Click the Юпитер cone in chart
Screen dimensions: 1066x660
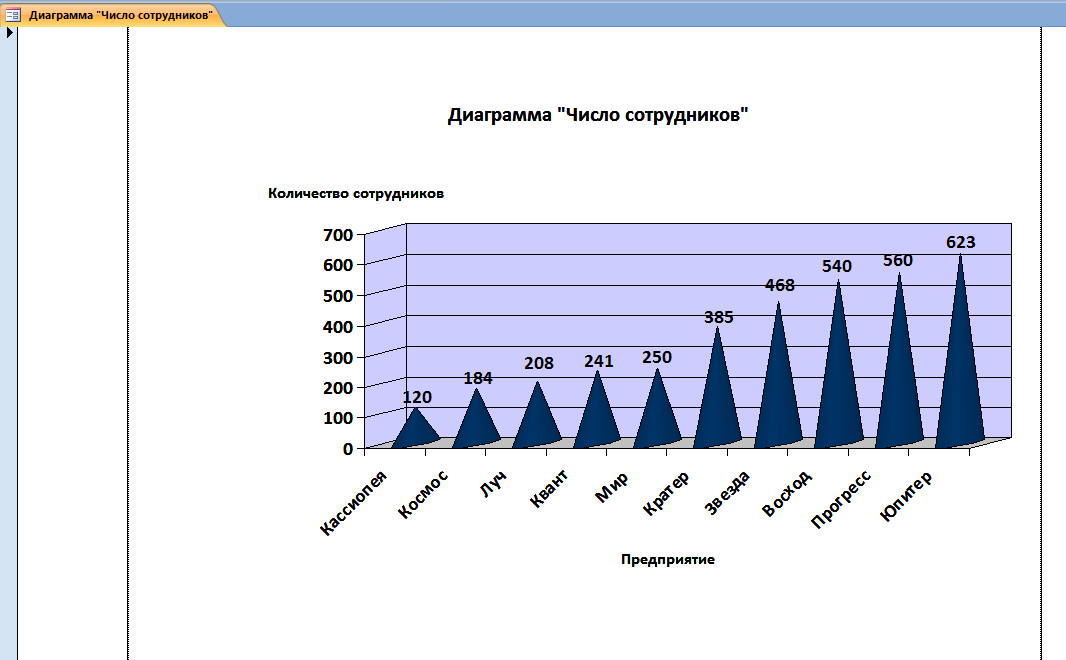pyautogui.click(x=960, y=381)
